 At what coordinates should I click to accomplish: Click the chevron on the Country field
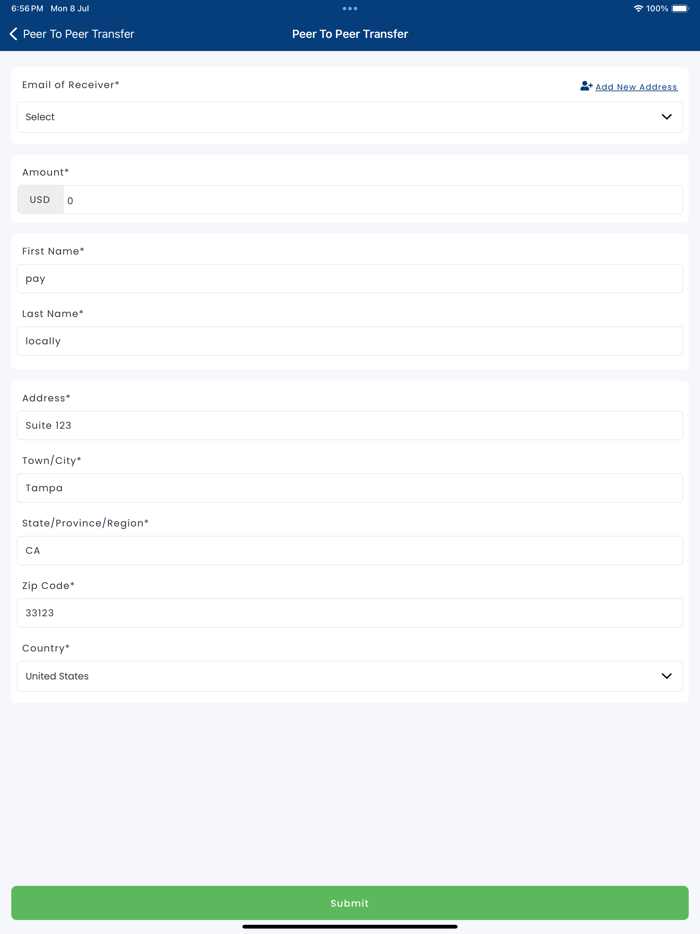[x=666, y=676]
